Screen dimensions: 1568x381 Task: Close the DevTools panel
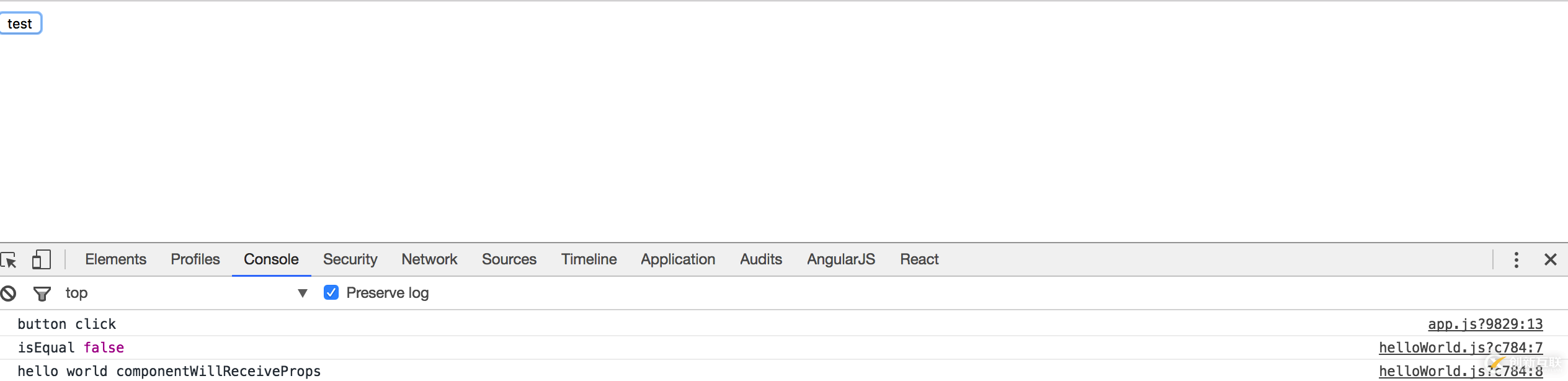[1551, 260]
